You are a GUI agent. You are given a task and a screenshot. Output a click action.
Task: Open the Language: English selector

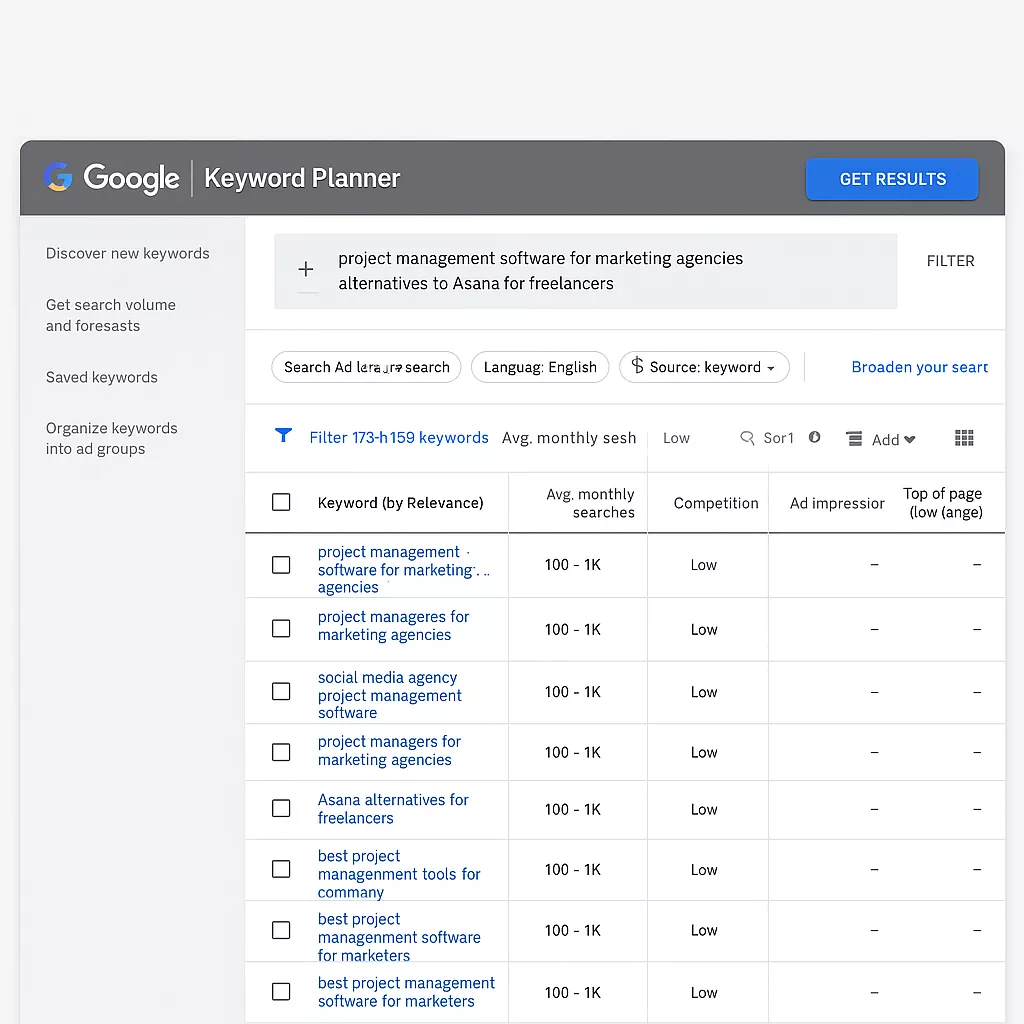540,367
